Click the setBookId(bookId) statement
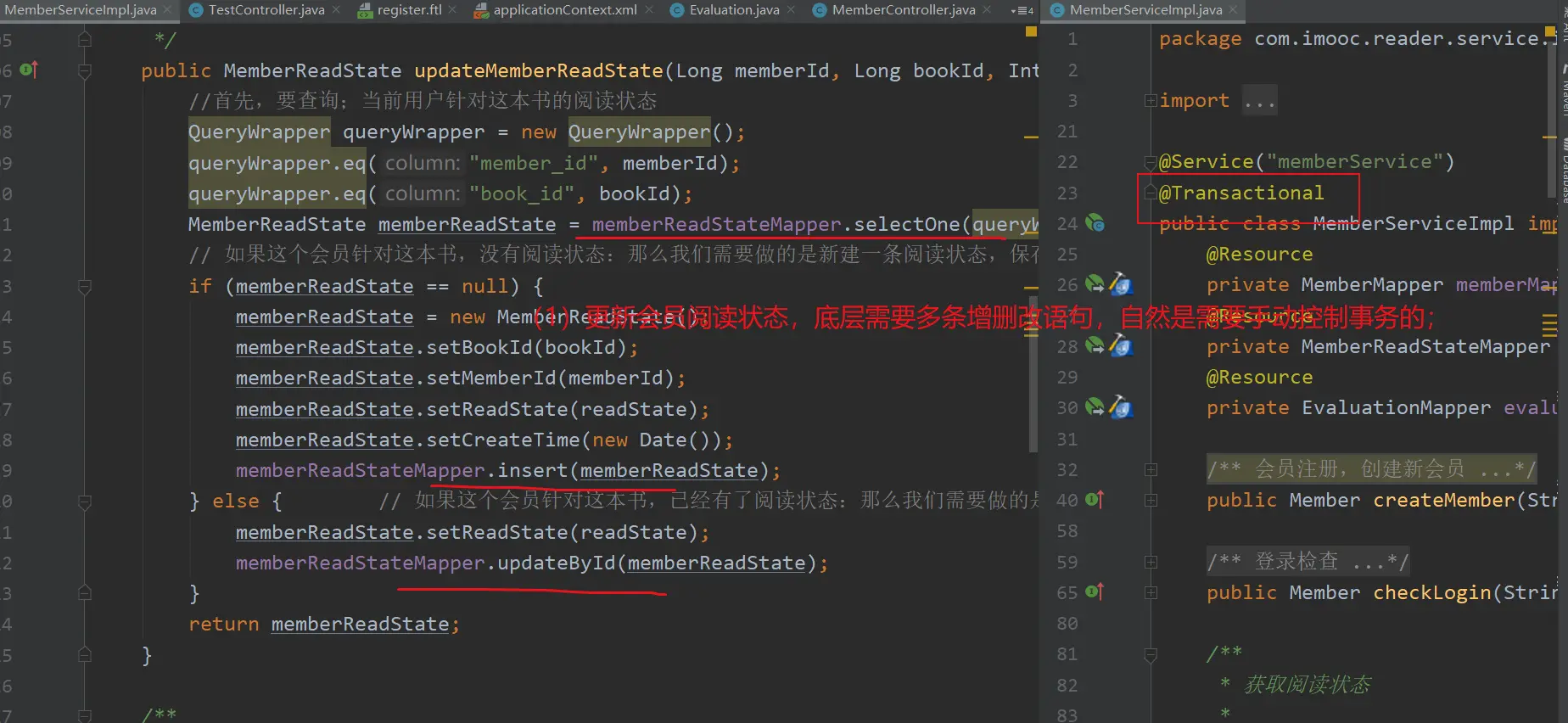 click(437, 347)
